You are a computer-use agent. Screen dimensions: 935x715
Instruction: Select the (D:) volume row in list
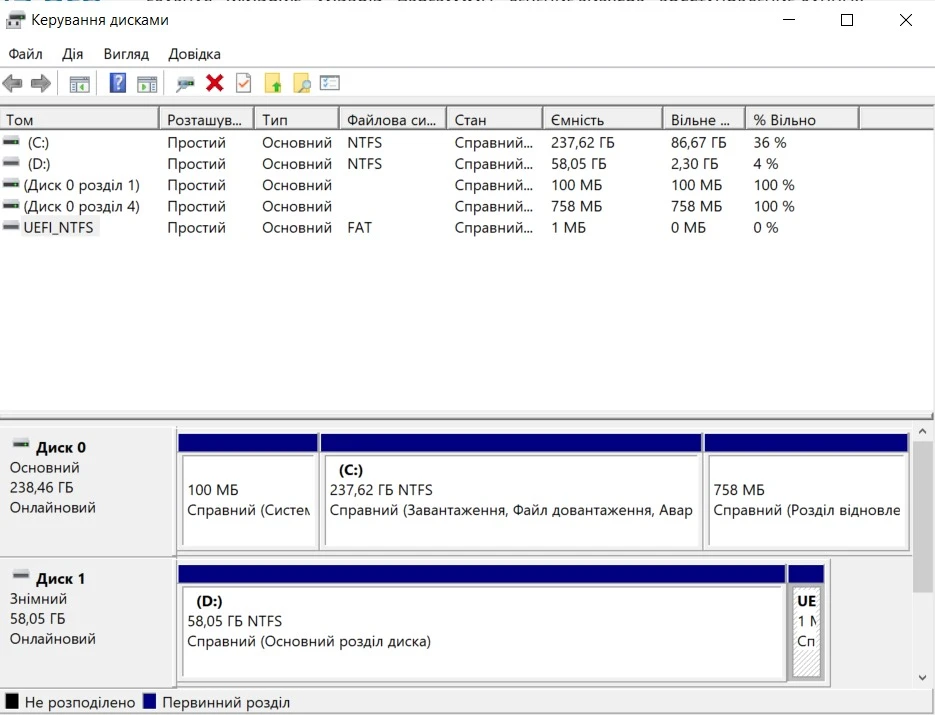point(38,164)
